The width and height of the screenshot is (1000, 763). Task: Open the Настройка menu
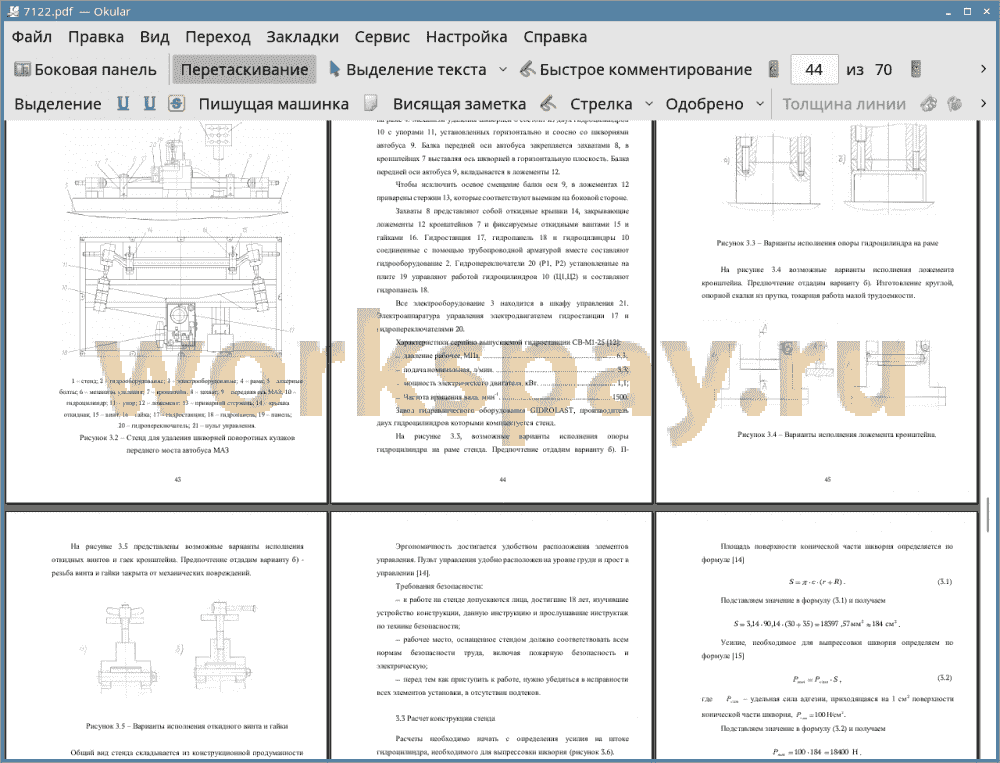[466, 37]
